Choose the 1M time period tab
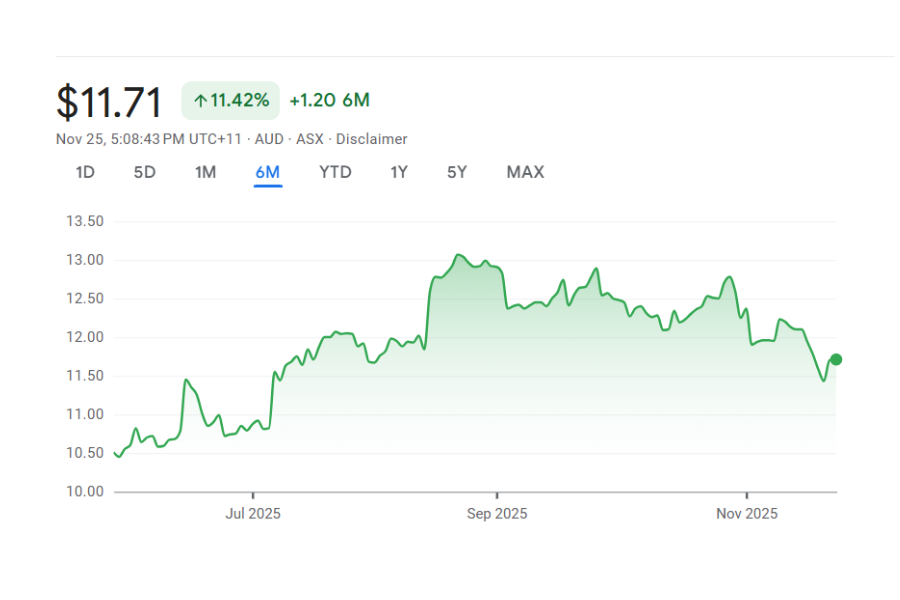Viewport: 900px width, 600px height. tap(205, 172)
